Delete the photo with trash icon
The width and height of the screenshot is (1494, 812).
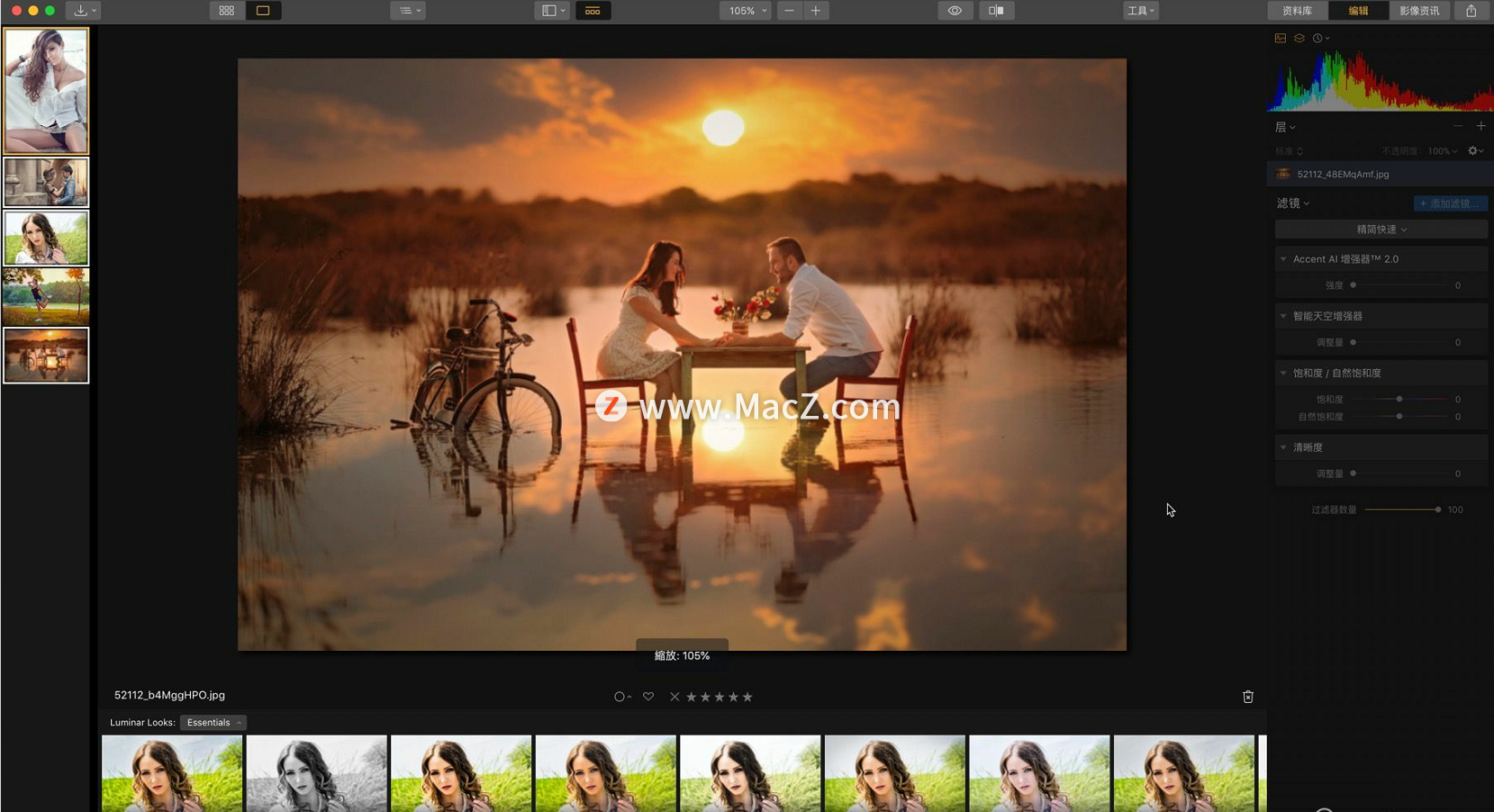[1248, 697]
